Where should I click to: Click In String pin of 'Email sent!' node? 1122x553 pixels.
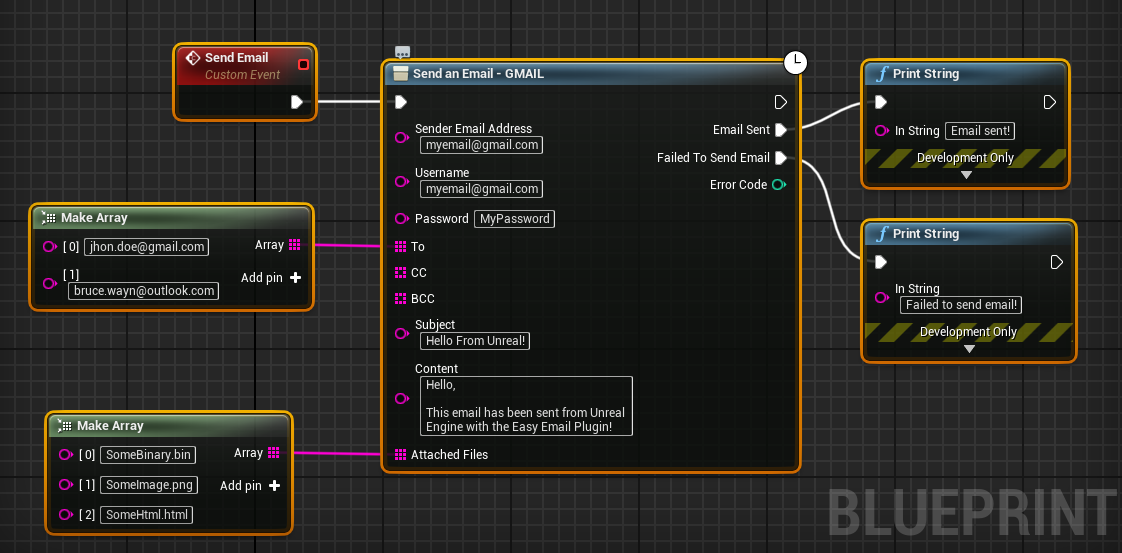[882, 131]
